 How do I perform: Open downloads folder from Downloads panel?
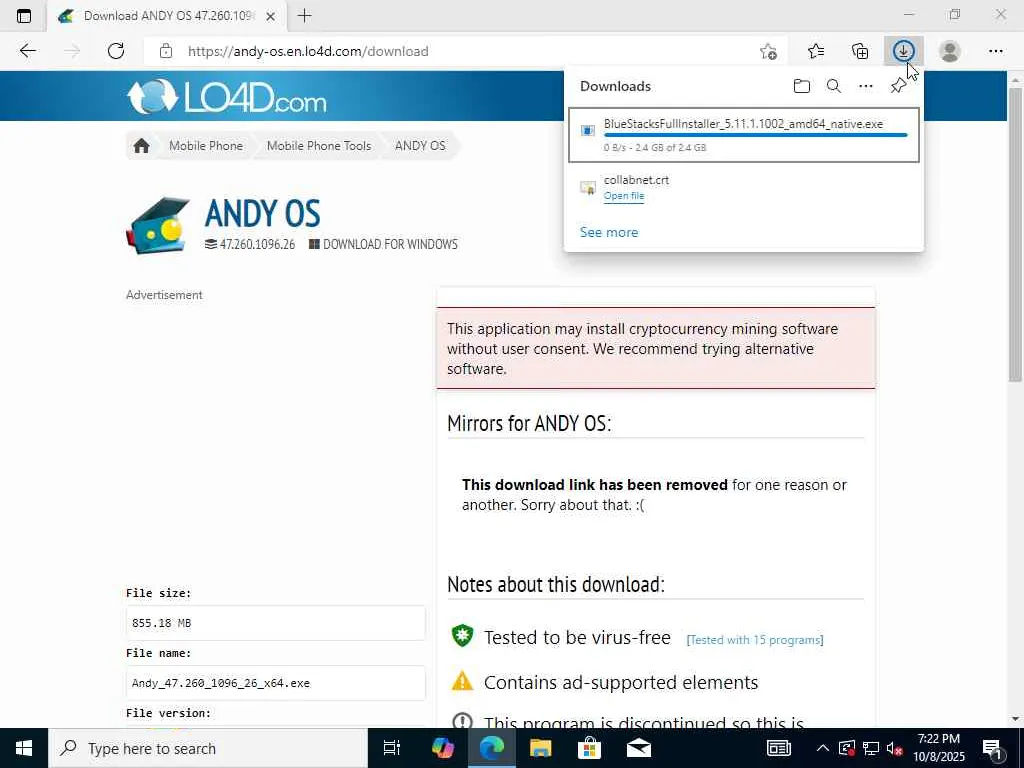pos(802,86)
